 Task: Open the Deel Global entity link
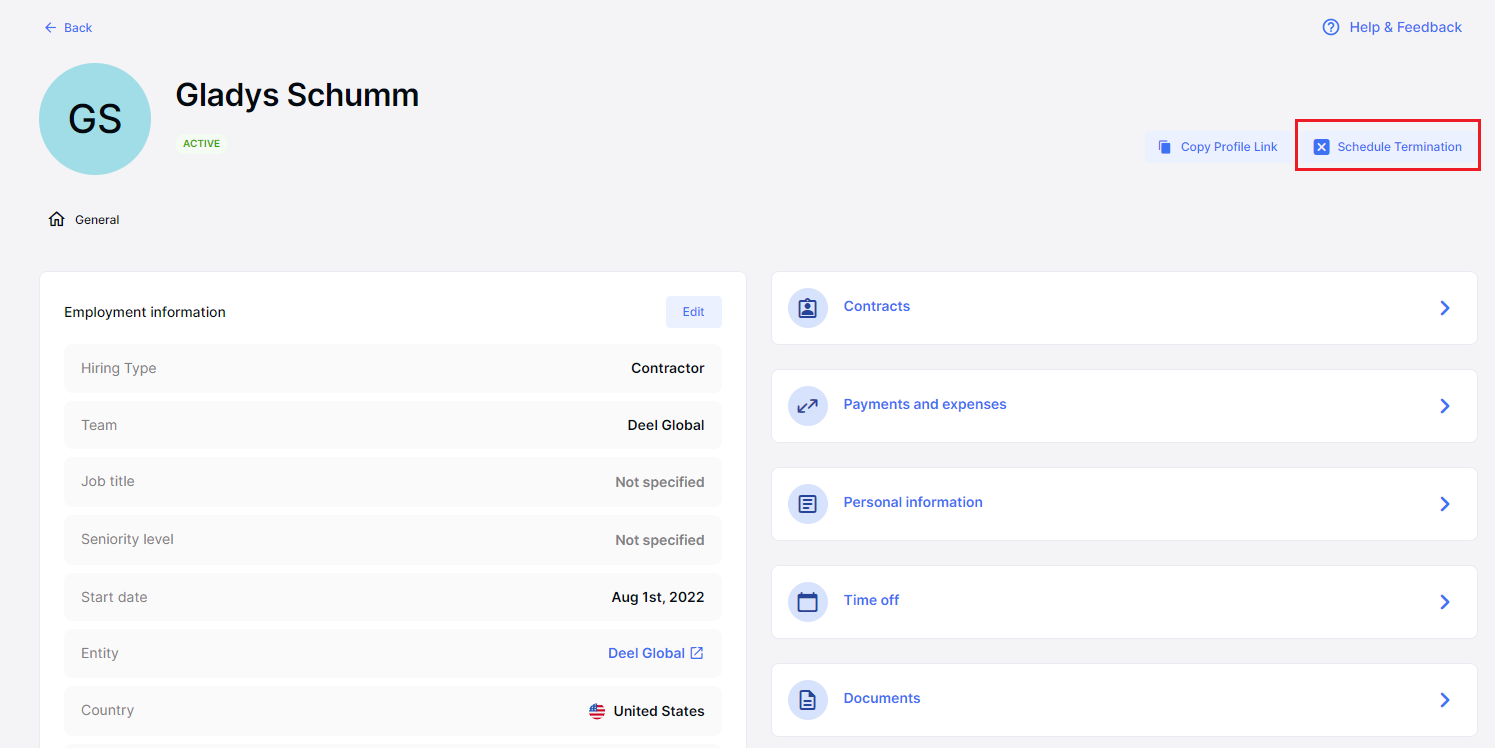point(656,653)
